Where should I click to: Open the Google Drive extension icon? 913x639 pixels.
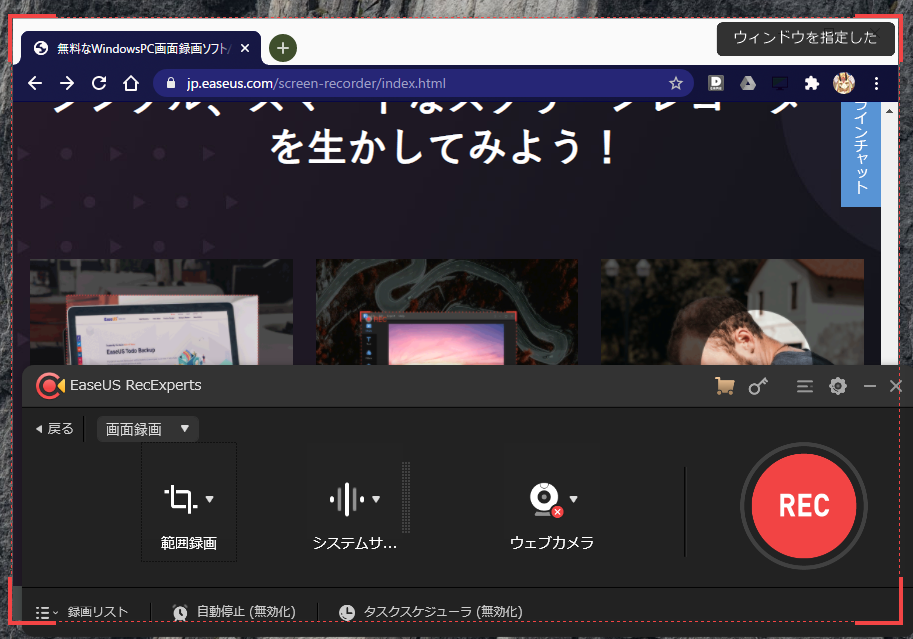coord(748,83)
